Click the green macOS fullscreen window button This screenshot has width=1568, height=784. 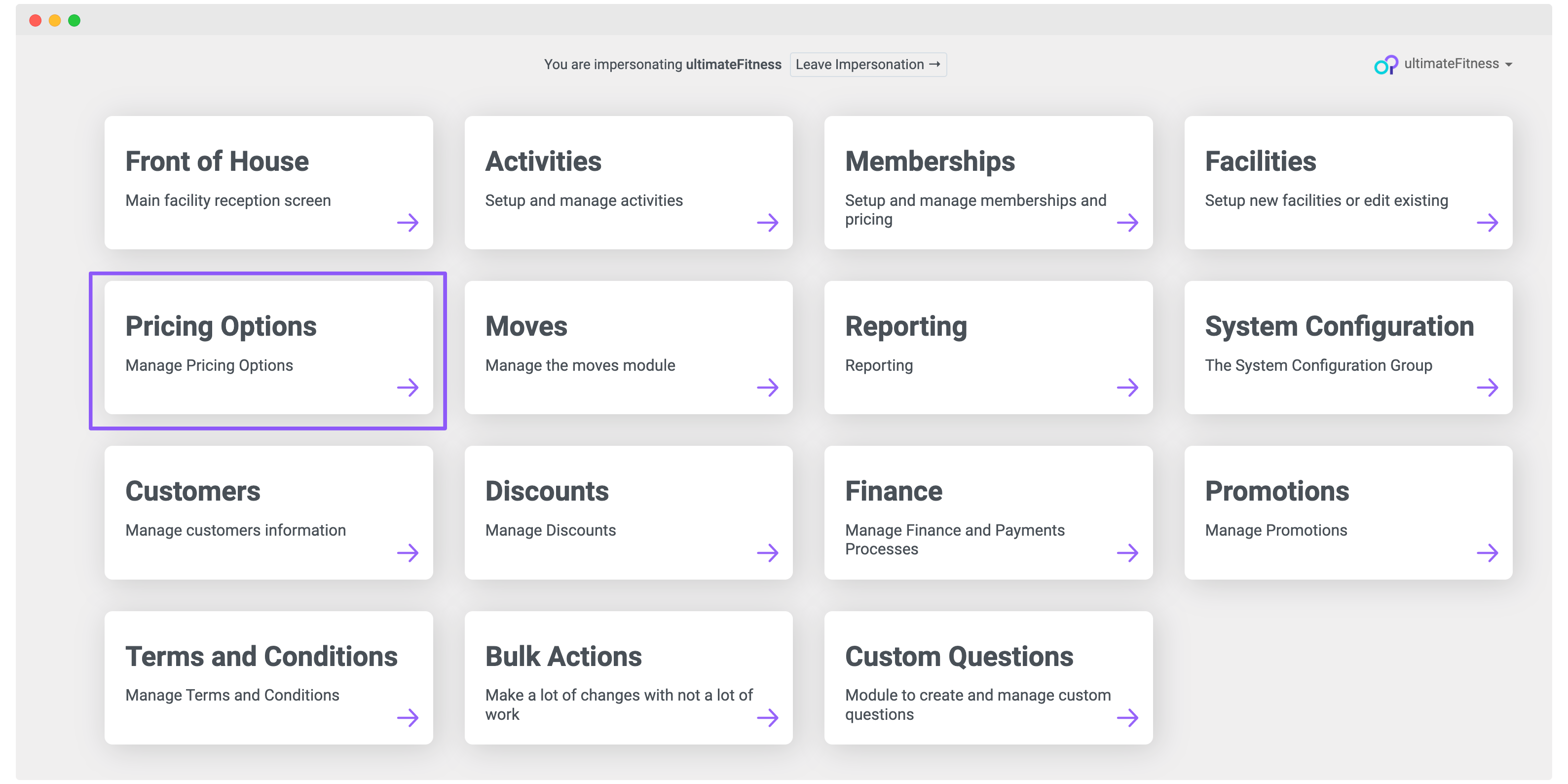(x=75, y=21)
